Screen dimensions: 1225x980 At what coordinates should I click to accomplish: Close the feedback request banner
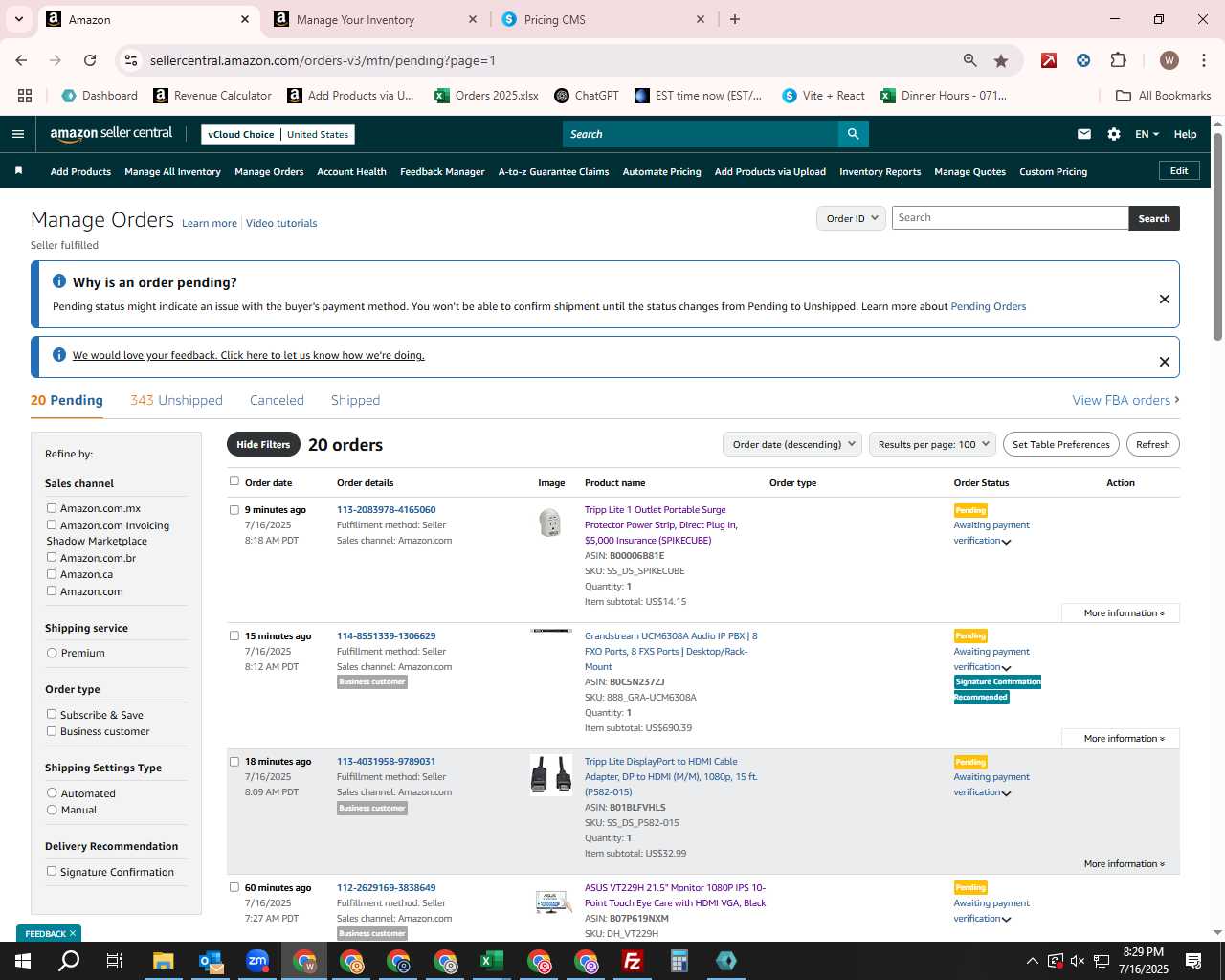point(1165,362)
